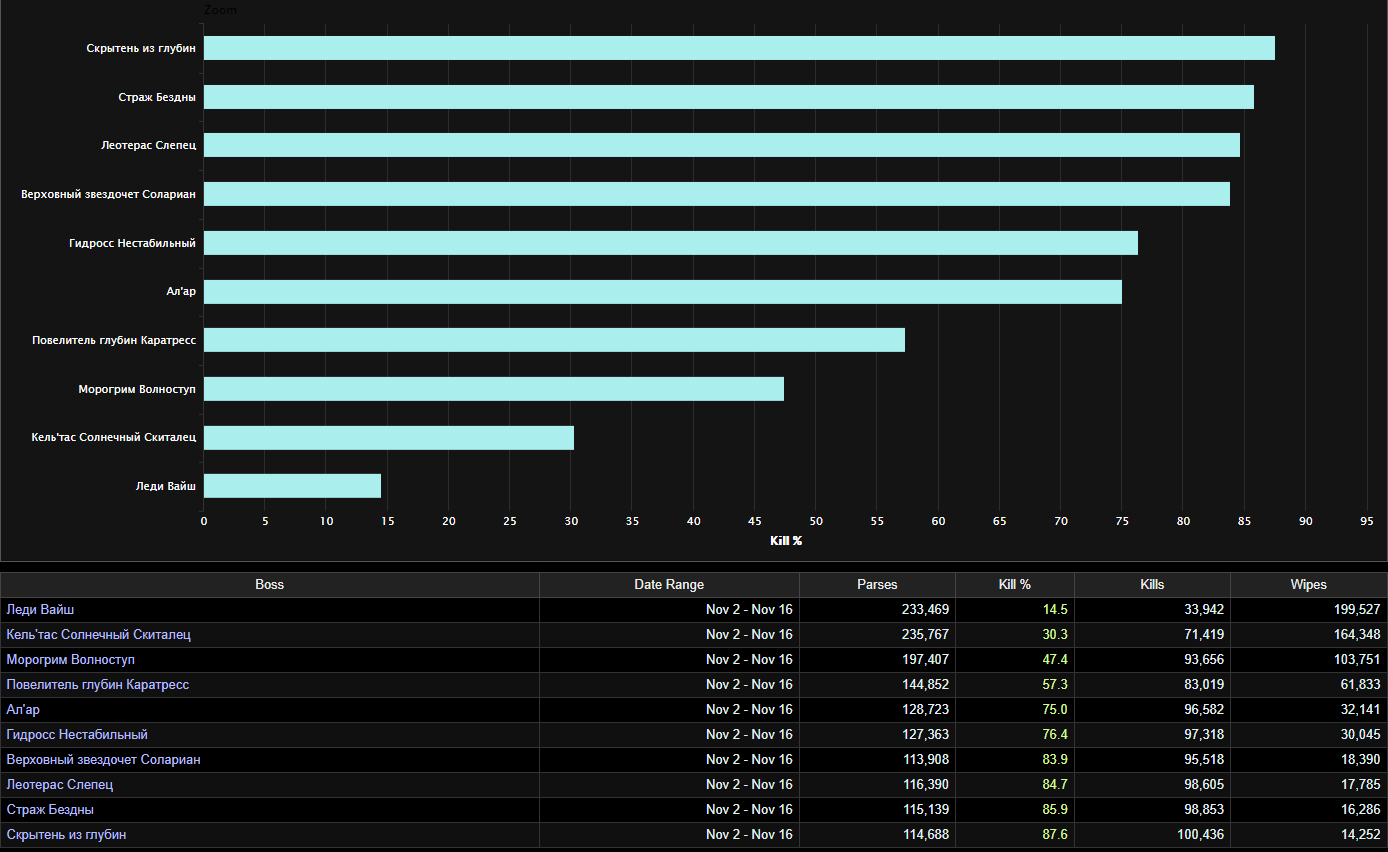Sort table by Kills column header
Screen dimensions: 1388x852
point(1152,585)
